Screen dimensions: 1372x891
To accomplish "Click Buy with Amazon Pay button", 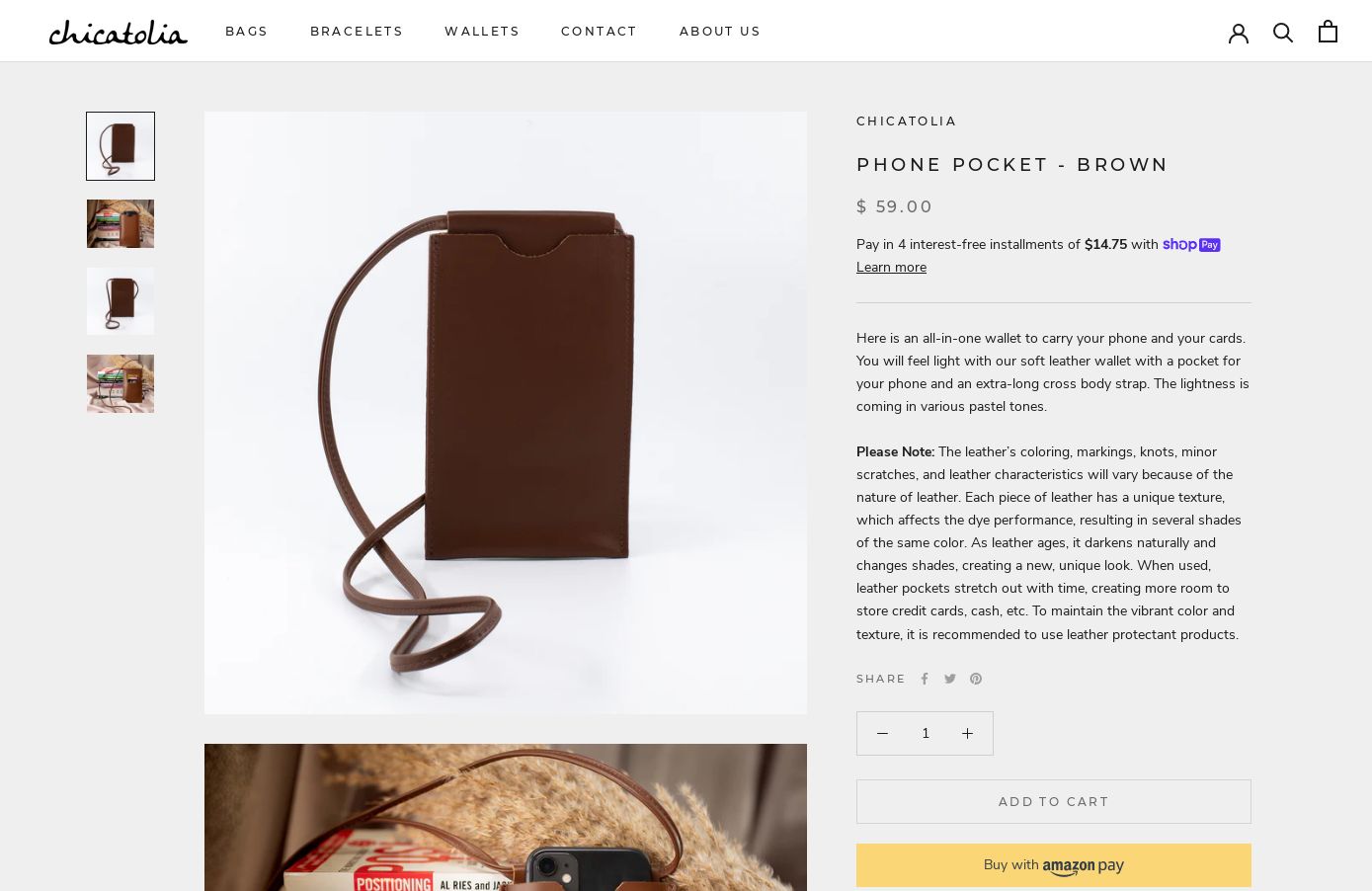I will click(1054, 865).
